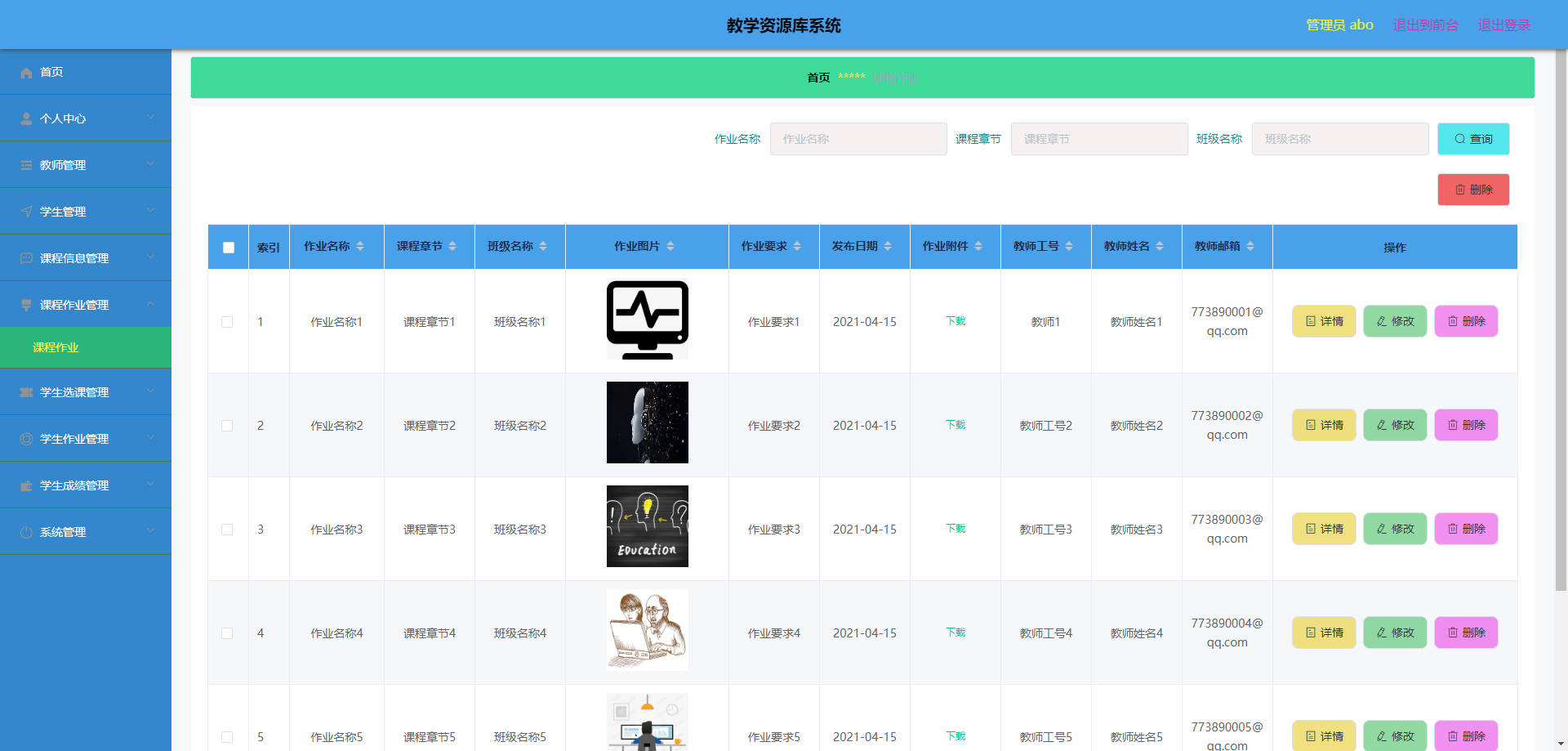Check the checkbox for row 作业名称1
Image resolution: width=1568 pixels, height=751 pixels.
pos(227,323)
